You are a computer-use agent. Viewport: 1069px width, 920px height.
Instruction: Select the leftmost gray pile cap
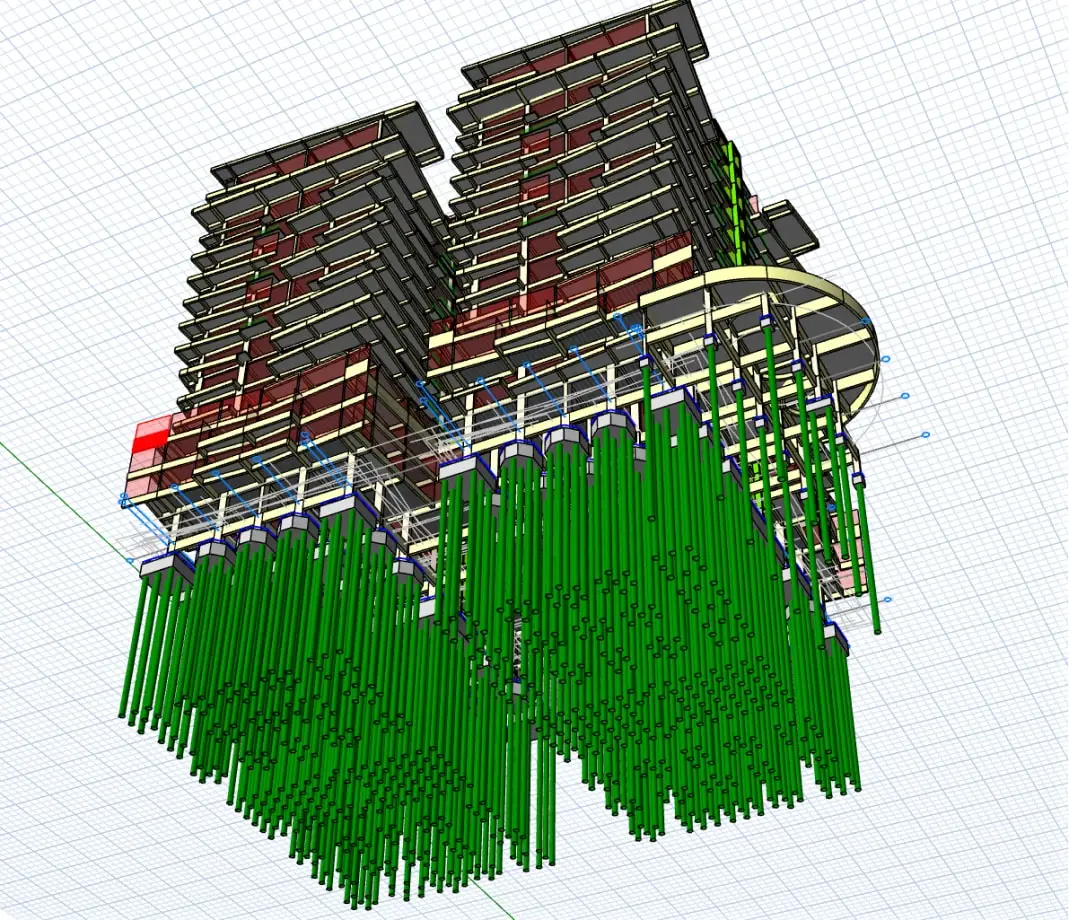tap(166, 565)
